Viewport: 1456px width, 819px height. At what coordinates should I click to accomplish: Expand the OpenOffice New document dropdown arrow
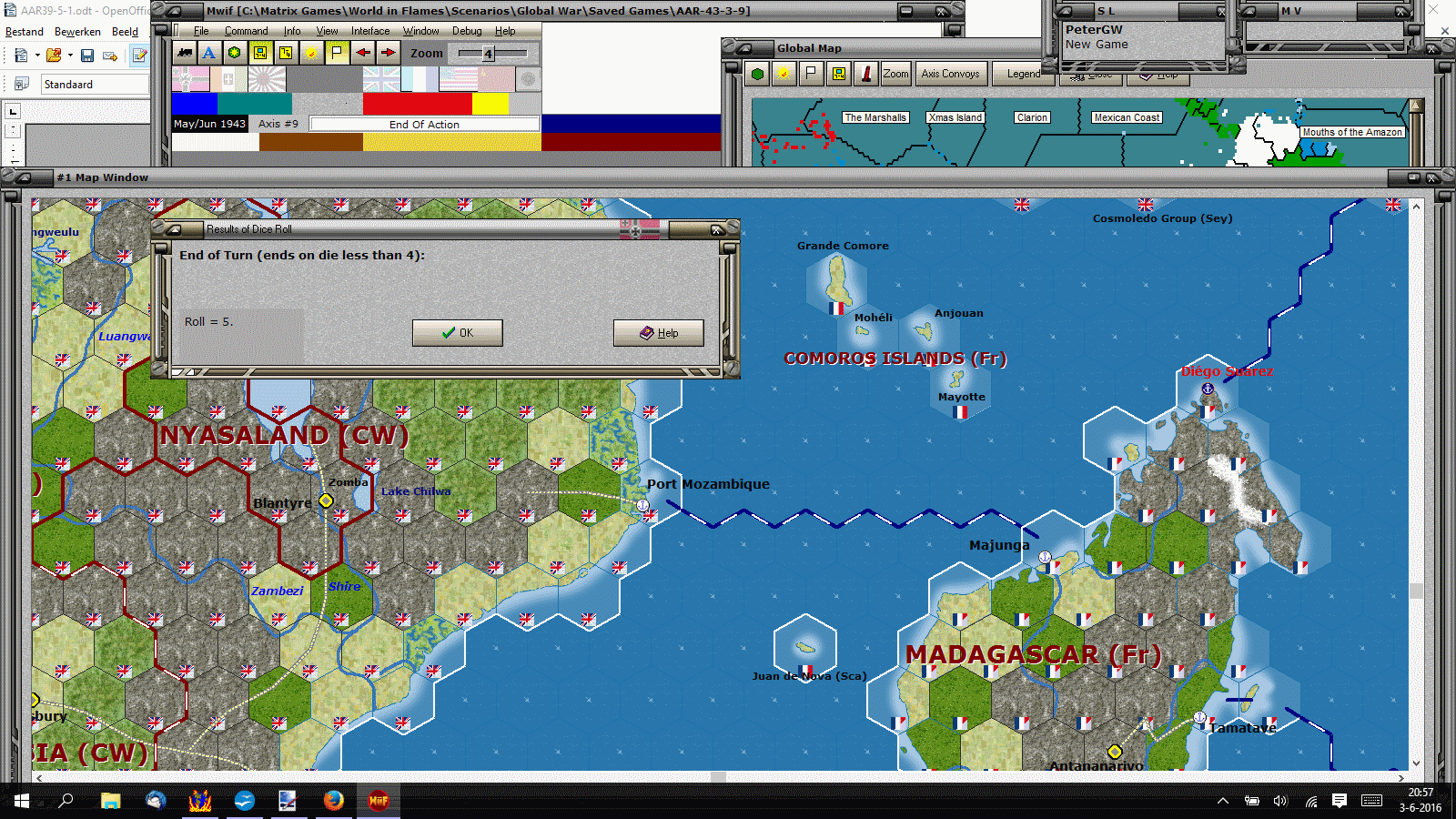coord(37,56)
